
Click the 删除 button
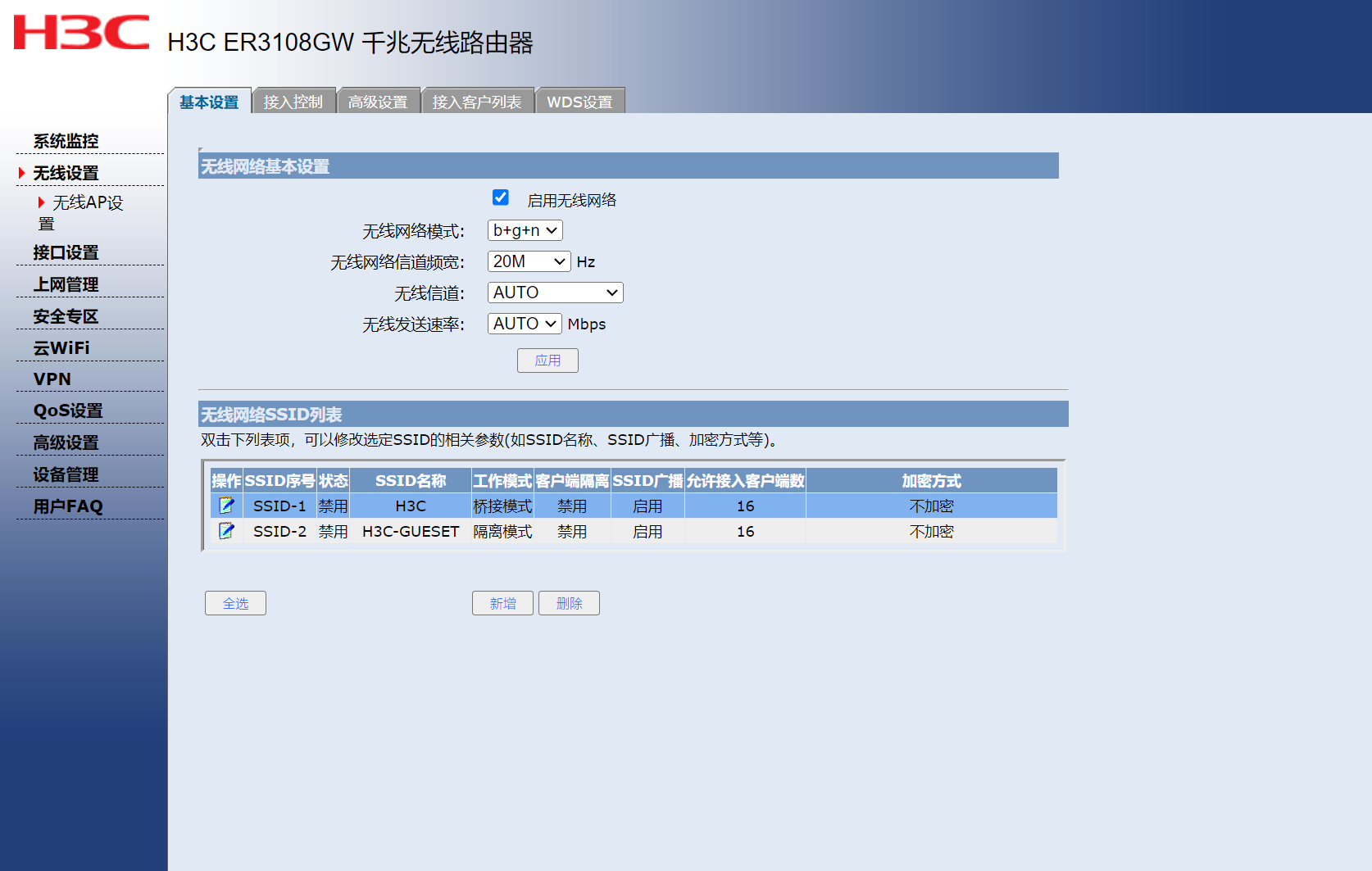[569, 603]
